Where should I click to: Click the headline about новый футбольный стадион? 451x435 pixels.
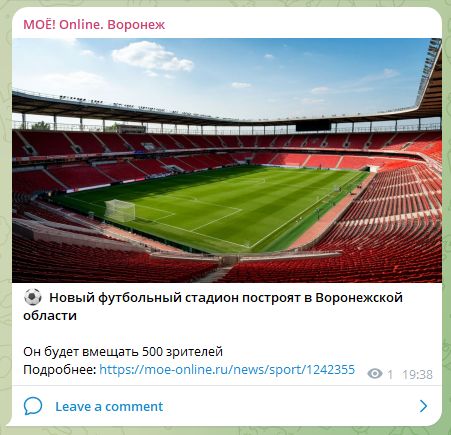pos(213,306)
